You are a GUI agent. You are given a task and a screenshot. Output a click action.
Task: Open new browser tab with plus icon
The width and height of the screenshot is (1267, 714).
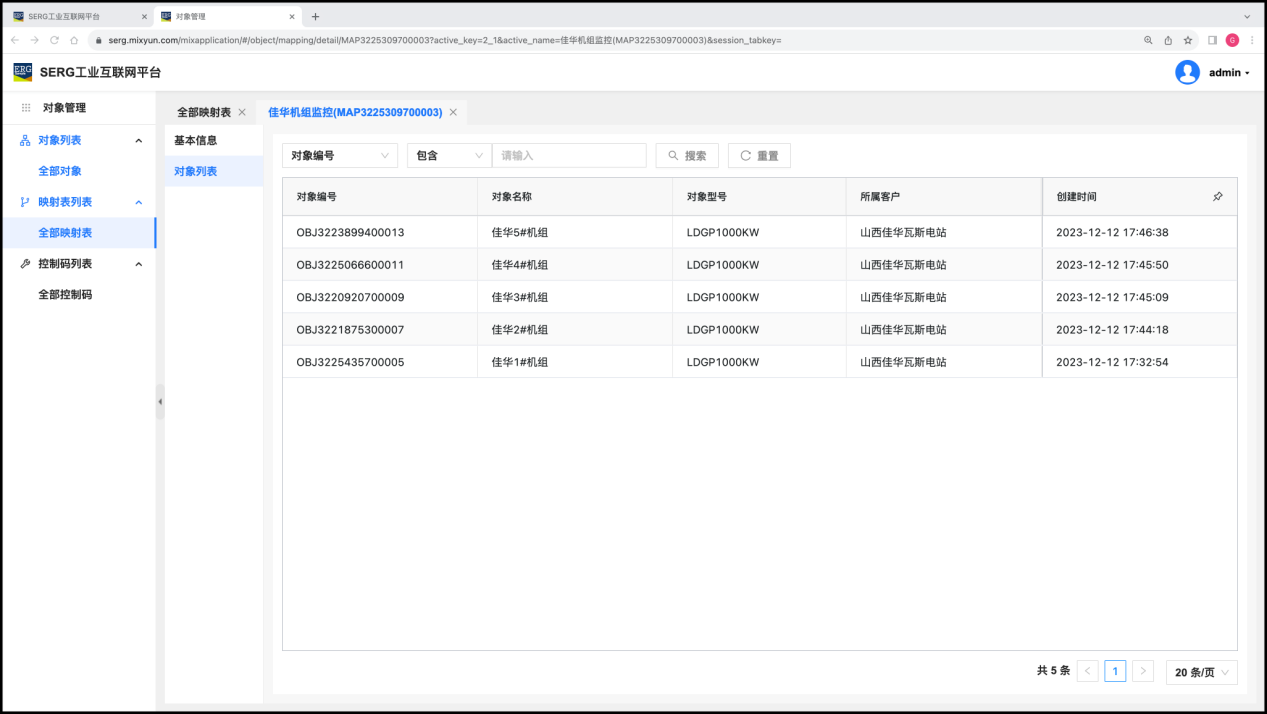pyautogui.click(x=316, y=16)
